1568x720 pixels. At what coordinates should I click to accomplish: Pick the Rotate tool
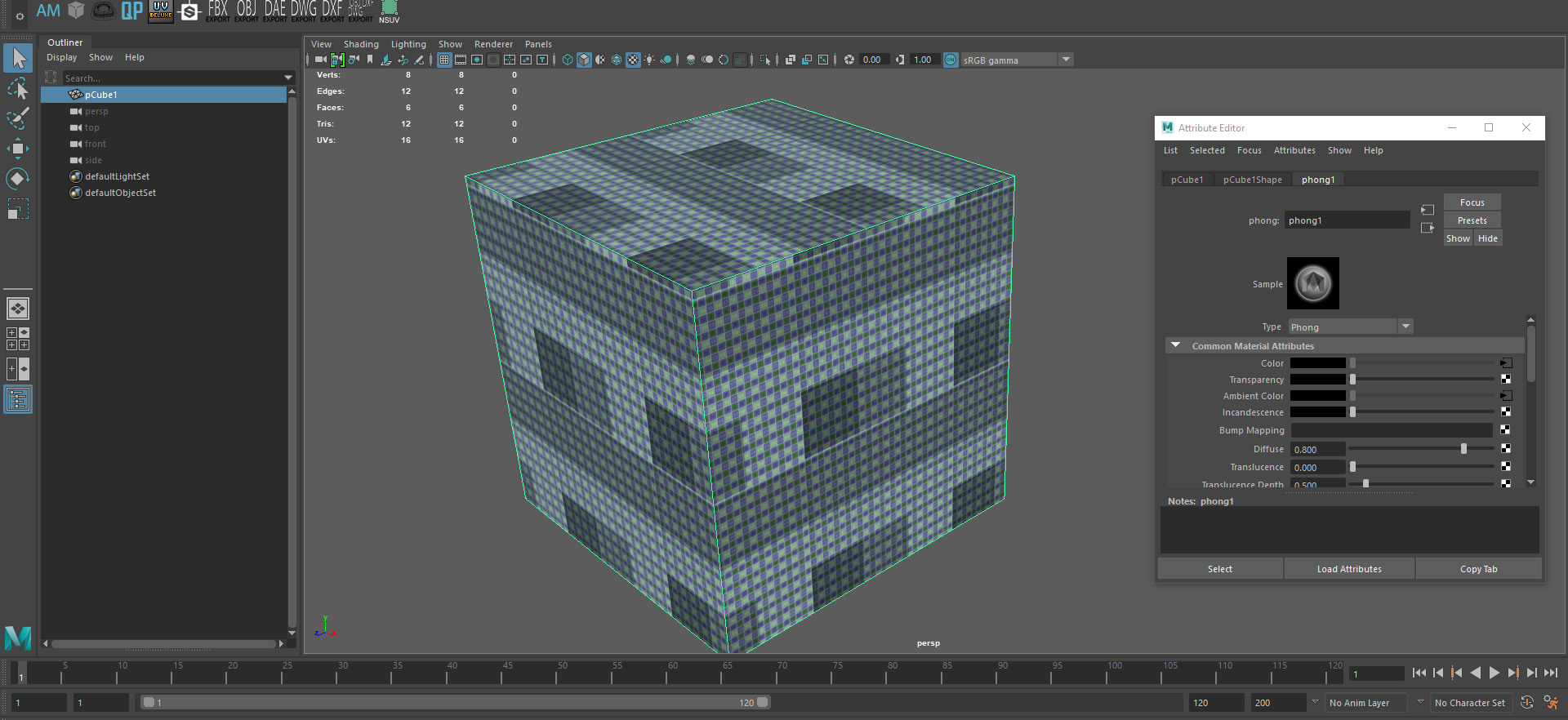17,179
